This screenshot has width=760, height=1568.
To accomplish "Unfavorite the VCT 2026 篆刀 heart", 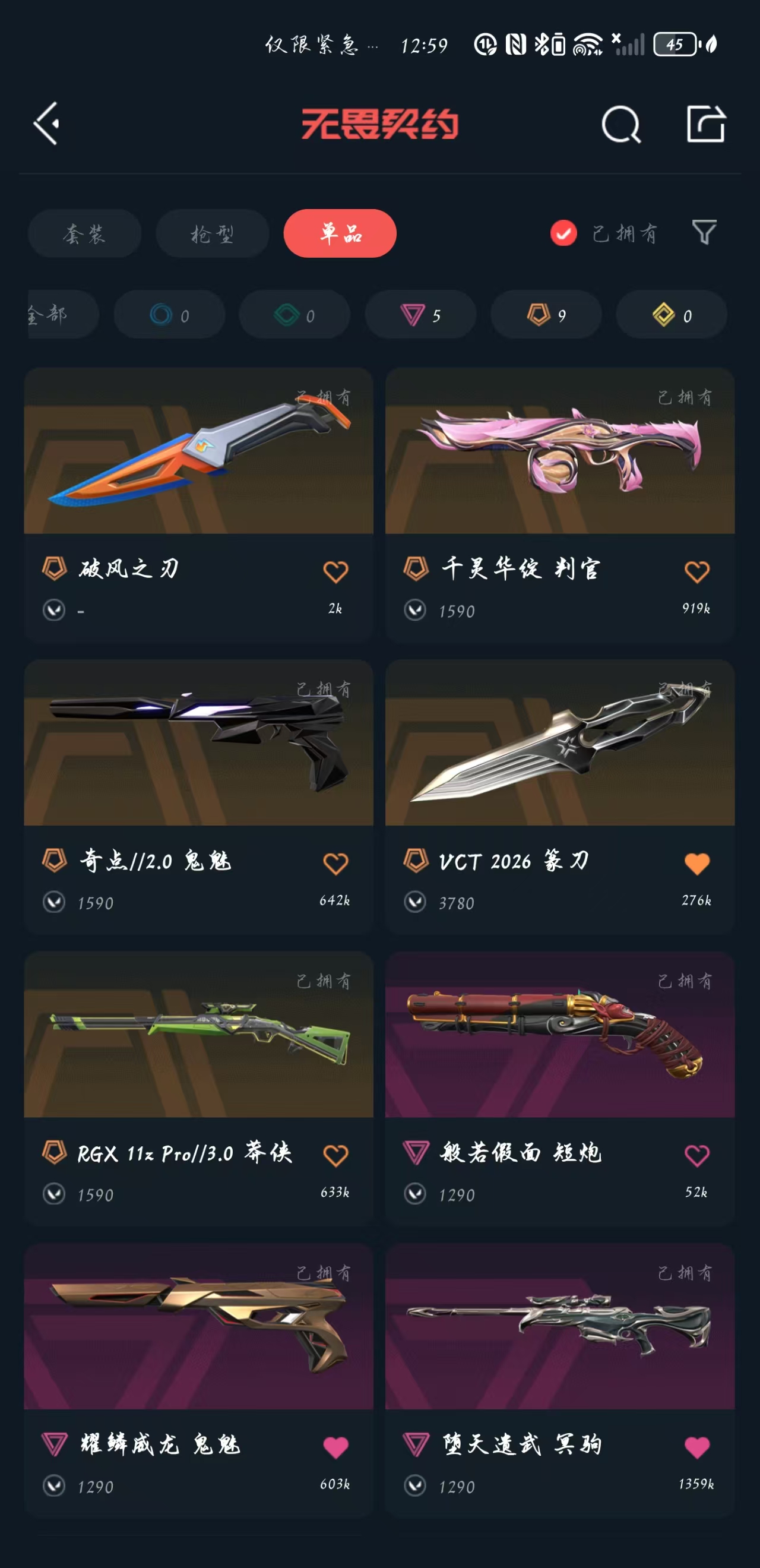I will coord(696,863).
